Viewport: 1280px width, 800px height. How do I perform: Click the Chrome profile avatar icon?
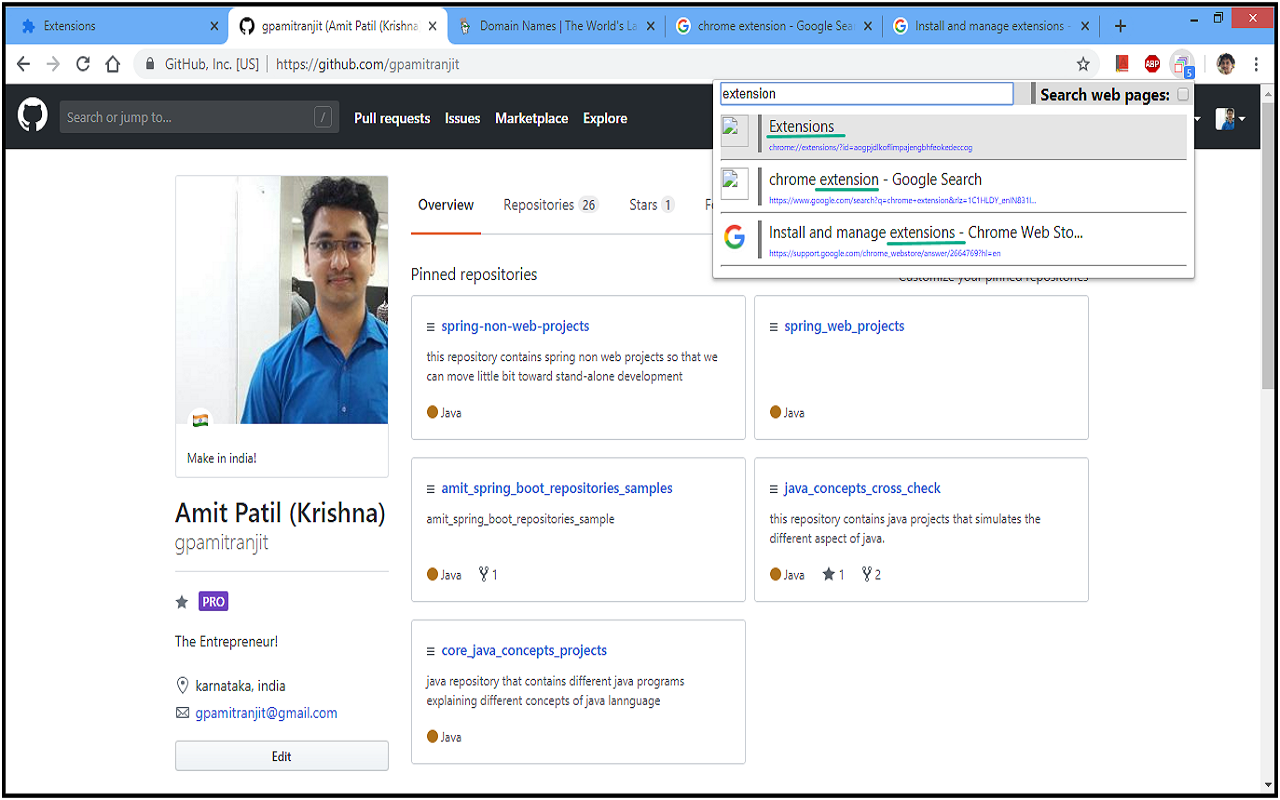coord(1226,63)
